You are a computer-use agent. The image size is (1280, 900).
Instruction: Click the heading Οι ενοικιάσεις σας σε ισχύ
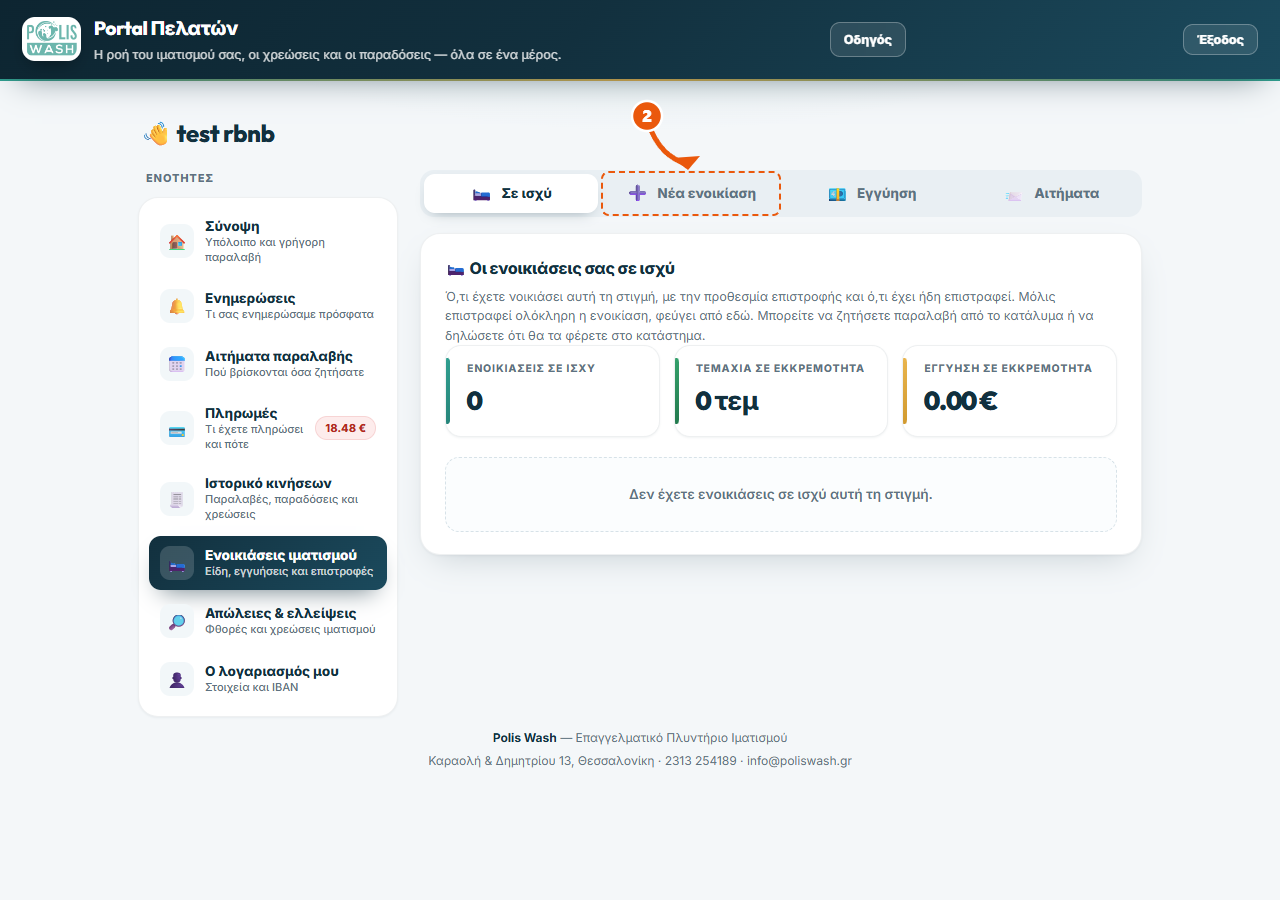tap(561, 269)
